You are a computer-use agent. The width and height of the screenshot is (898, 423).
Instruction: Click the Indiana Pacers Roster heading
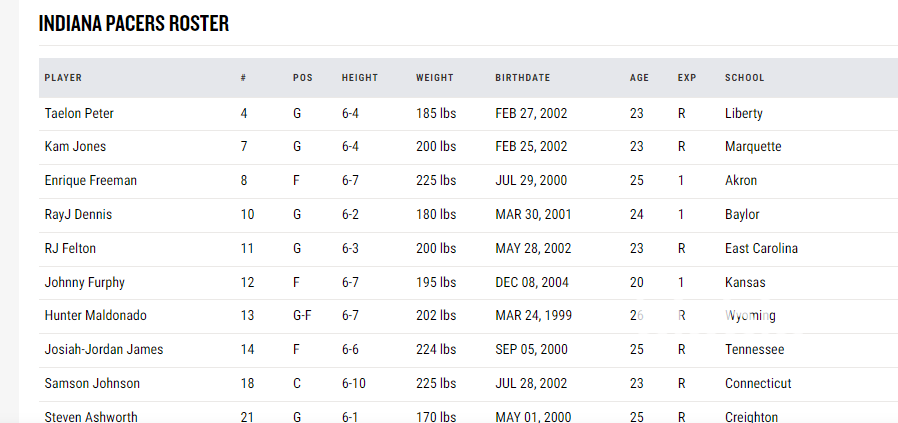(134, 24)
